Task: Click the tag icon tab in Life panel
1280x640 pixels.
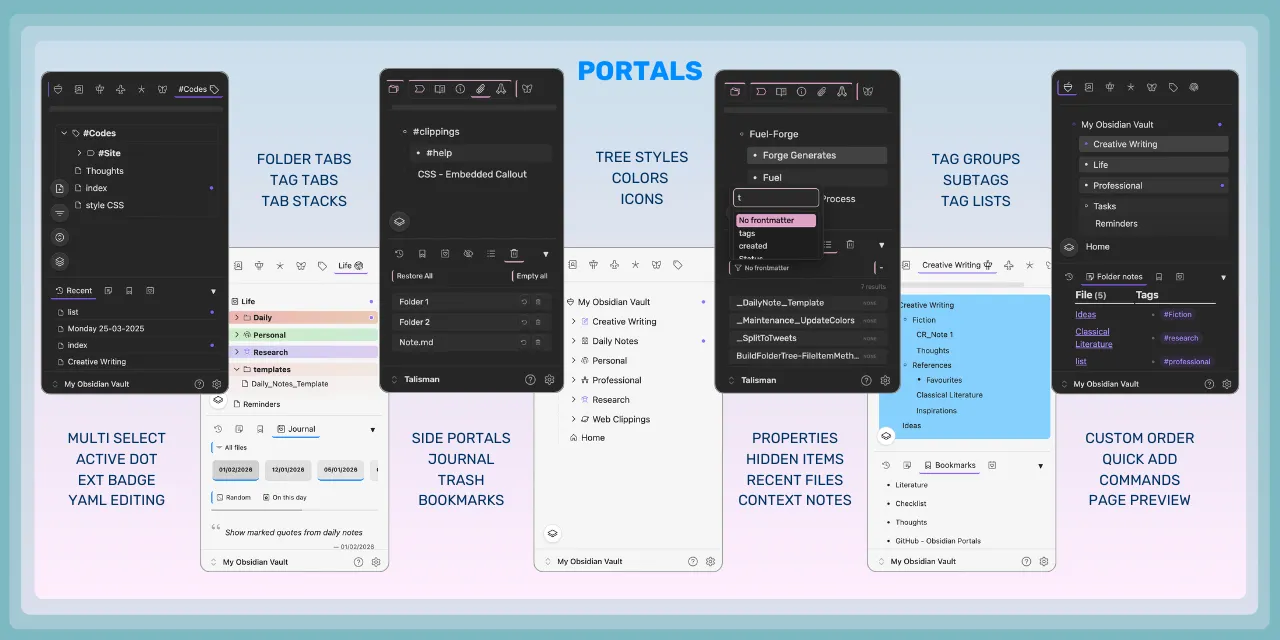Action: pyautogui.click(x=322, y=266)
